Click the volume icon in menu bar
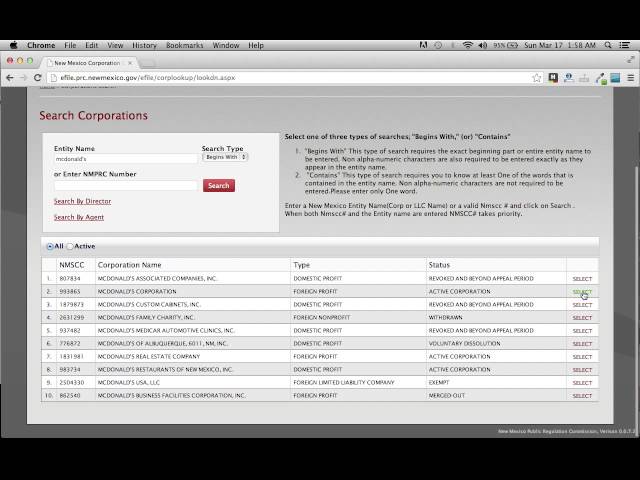Viewport: 640px width, 480px height. coord(483,45)
